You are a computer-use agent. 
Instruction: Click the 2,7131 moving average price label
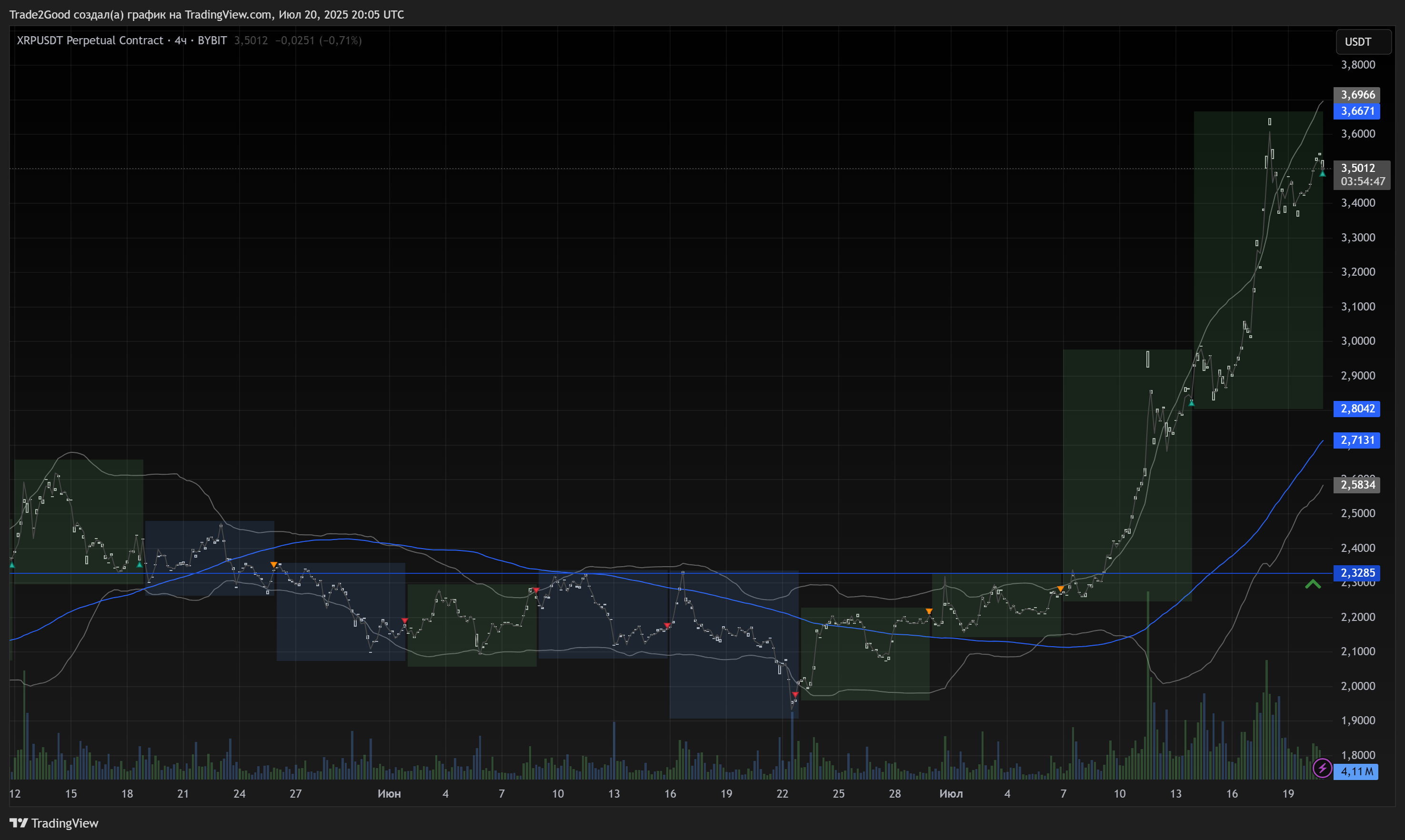(x=1357, y=440)
